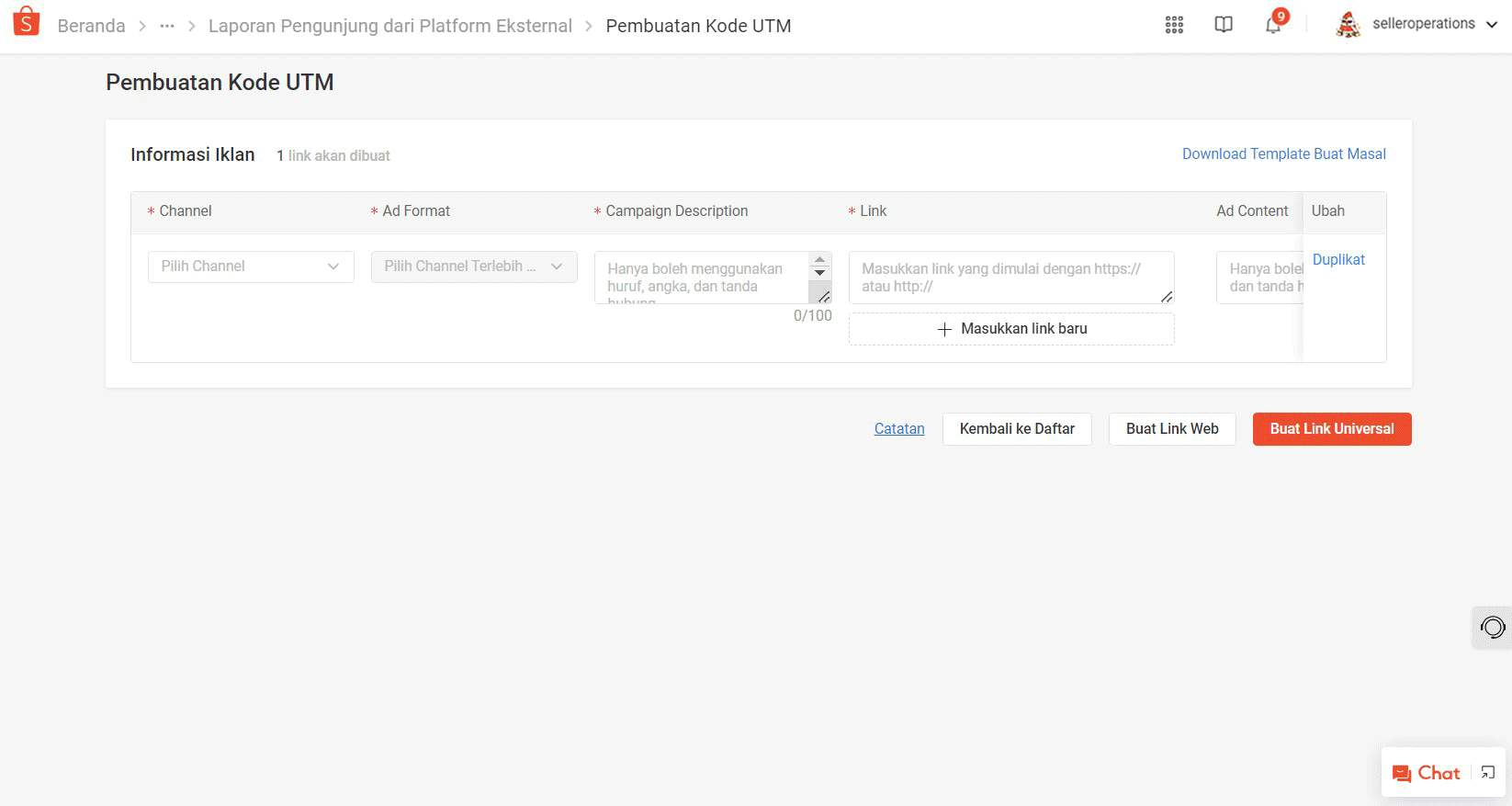Open Laporan Pengunjung dari Platform Eksternal breadcrumb
Screen dimensions: 1512x806
click(x=389, y=26)
